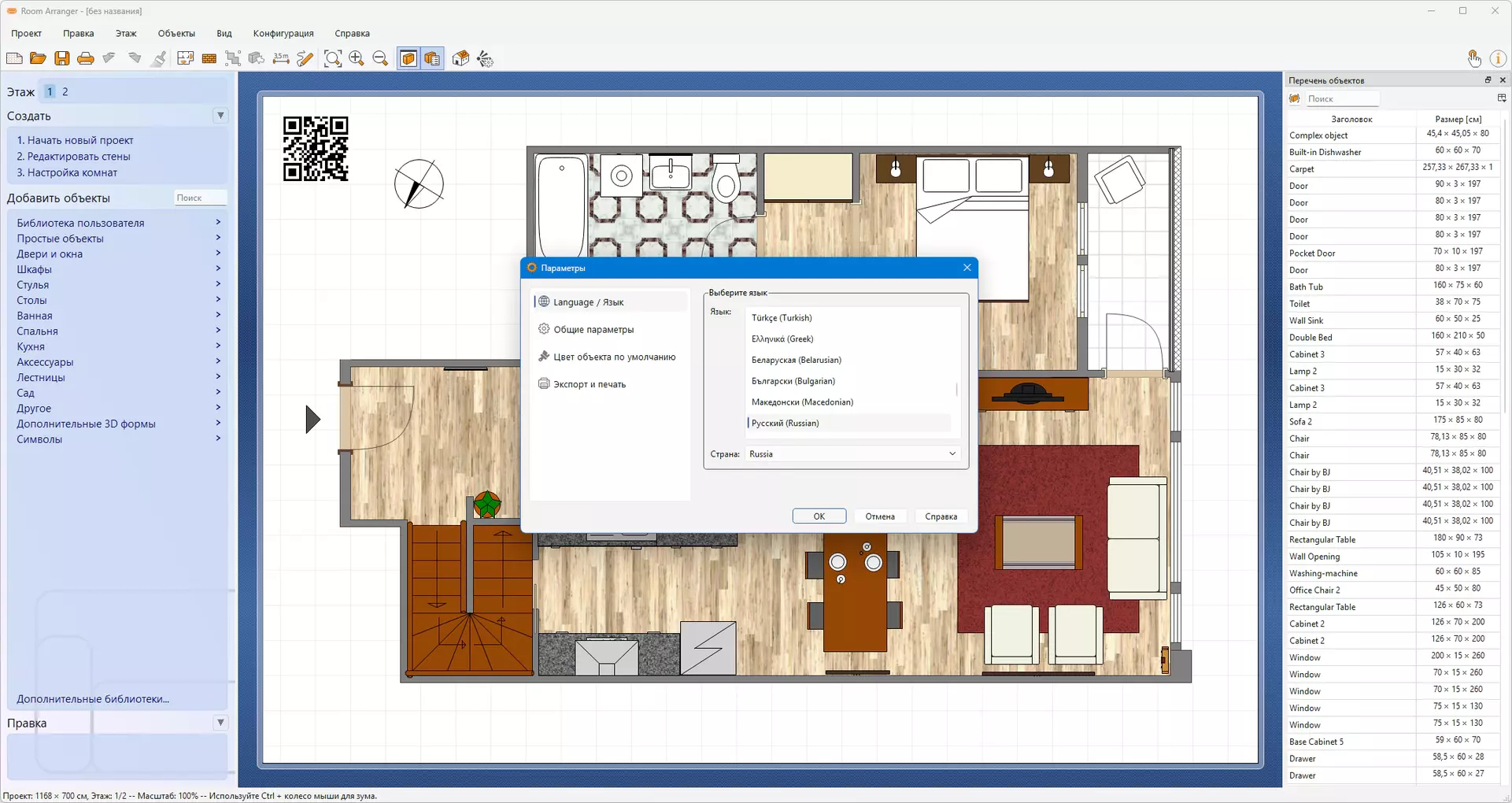Click the zoom in magnifier icon

(357, 58)
